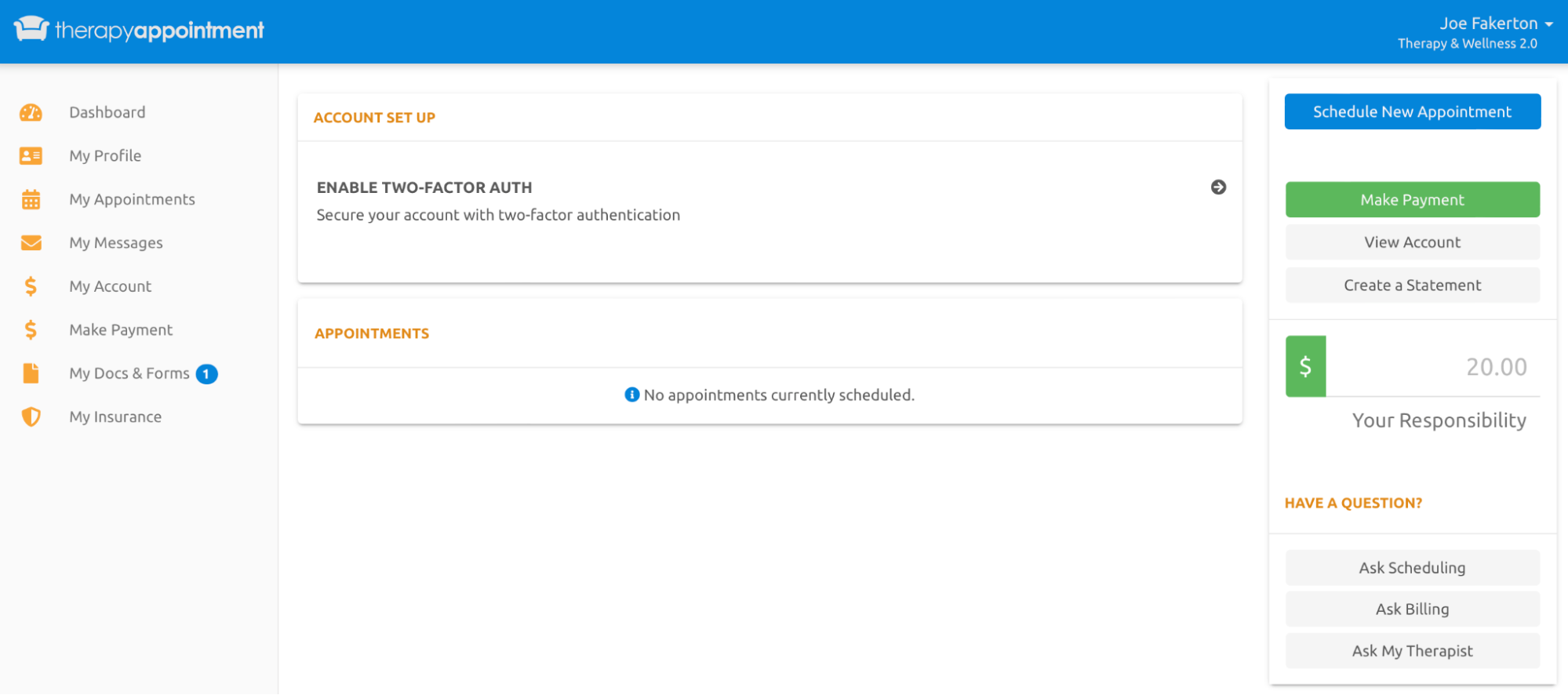Click the Make Payment dollar icon in sidebar
The height and width of the screenshot is (695, 1568).
pyautogui.click(x=31, y=329)
